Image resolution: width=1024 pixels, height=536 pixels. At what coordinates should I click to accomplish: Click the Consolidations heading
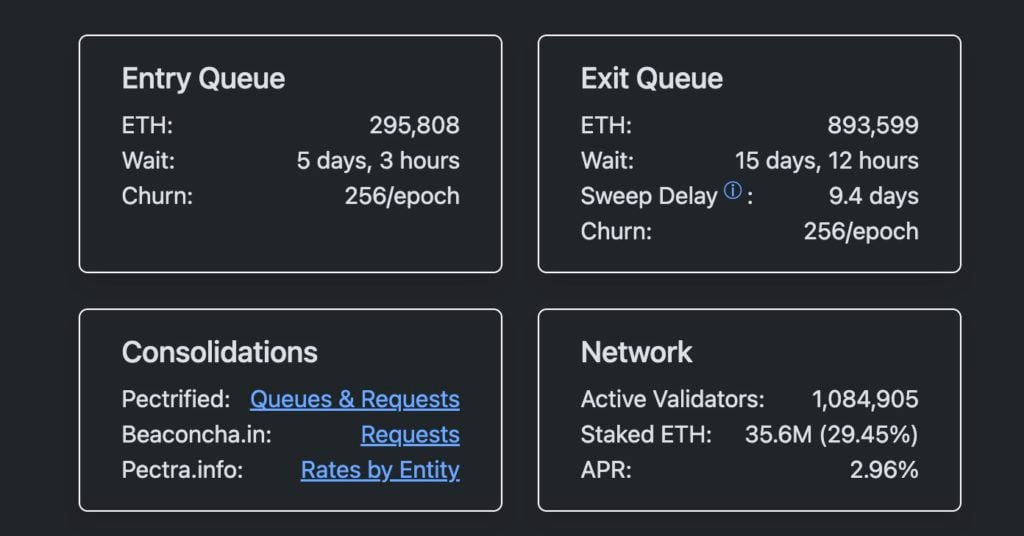tap(219, 352)
